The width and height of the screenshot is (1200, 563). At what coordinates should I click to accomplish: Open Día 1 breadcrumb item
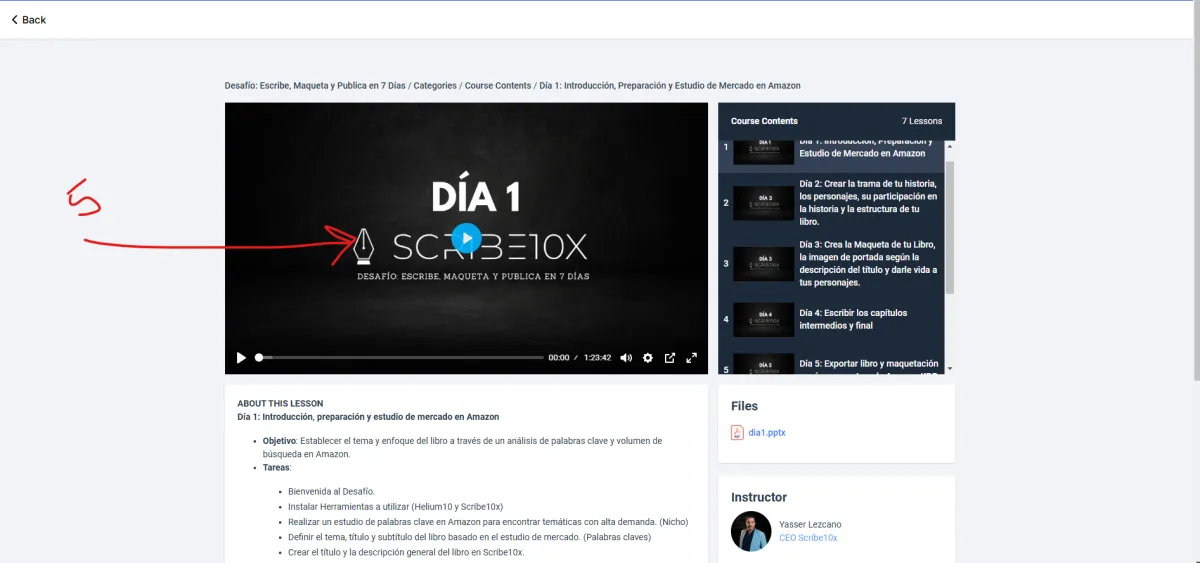tap(670, 86)
